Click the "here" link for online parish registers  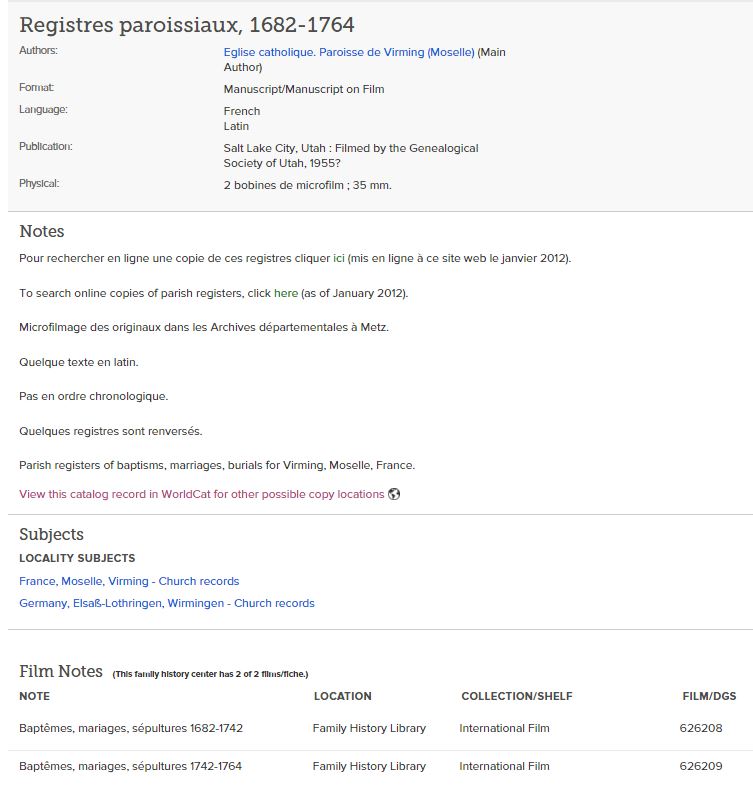[x=286, y=293]
